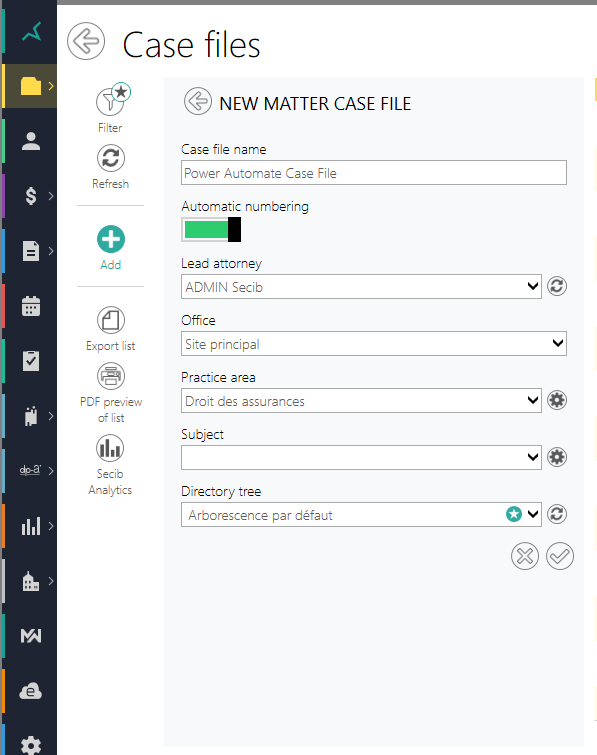
Task: Open the dp-a sidebar module
Action: click(30, 470)
